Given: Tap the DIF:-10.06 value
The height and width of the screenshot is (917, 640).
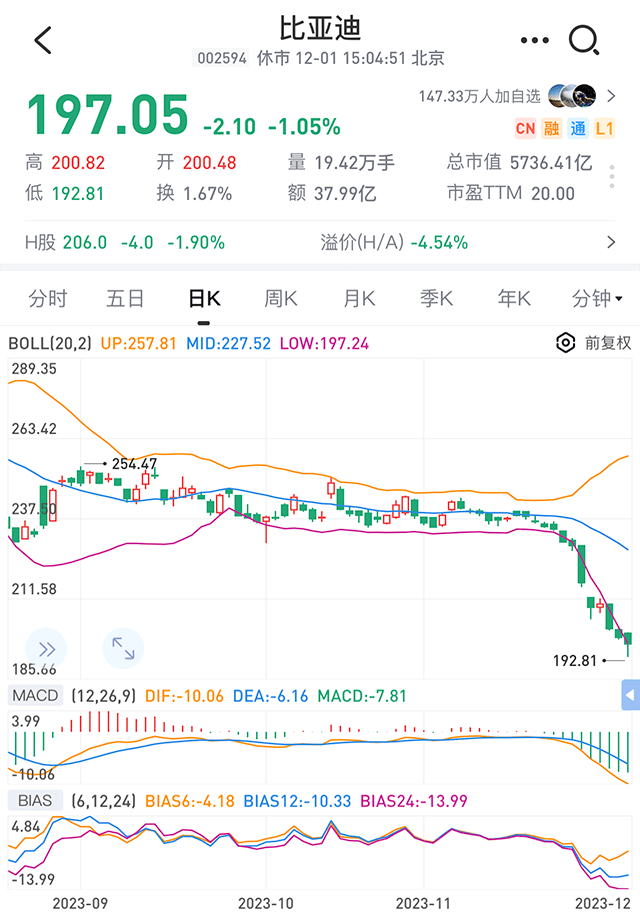Looking at the screenshot, I should point(184,696).
